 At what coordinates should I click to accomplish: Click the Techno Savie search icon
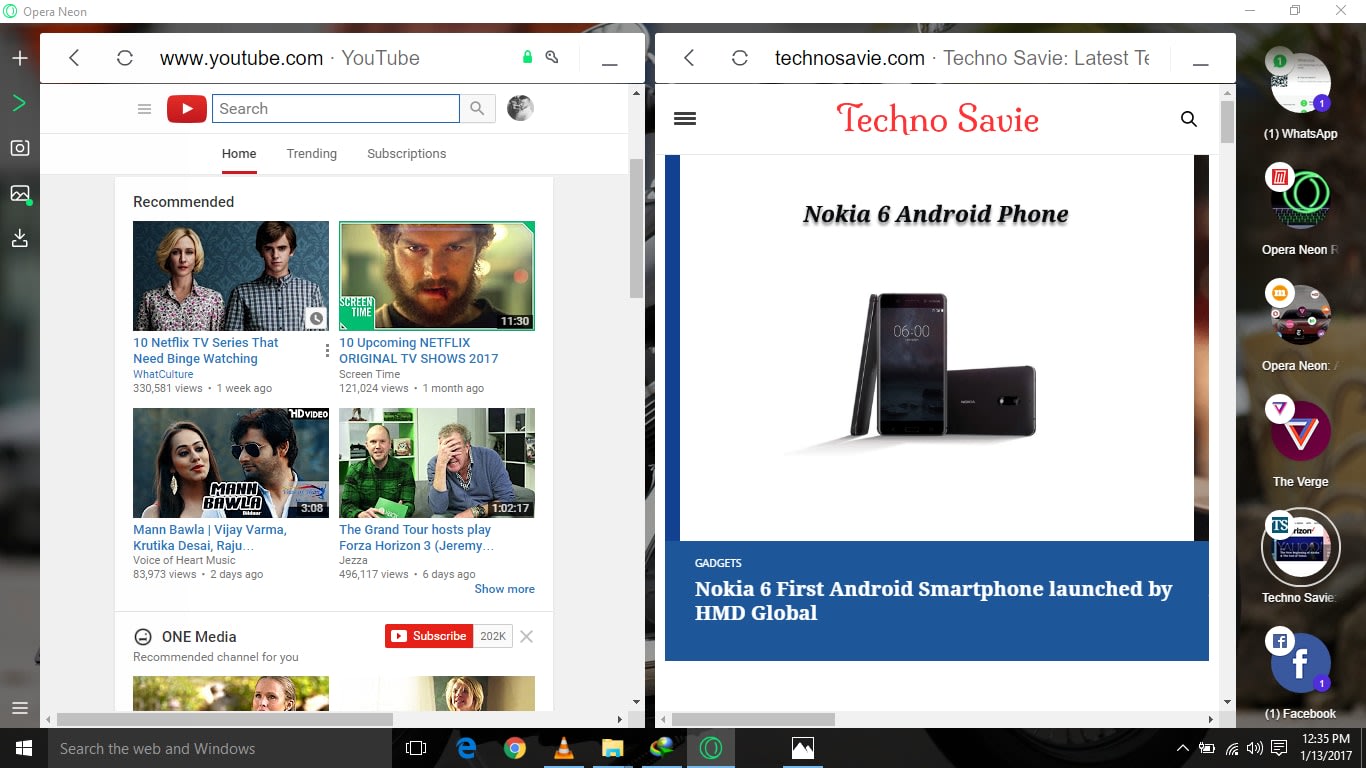[1189, 119]
